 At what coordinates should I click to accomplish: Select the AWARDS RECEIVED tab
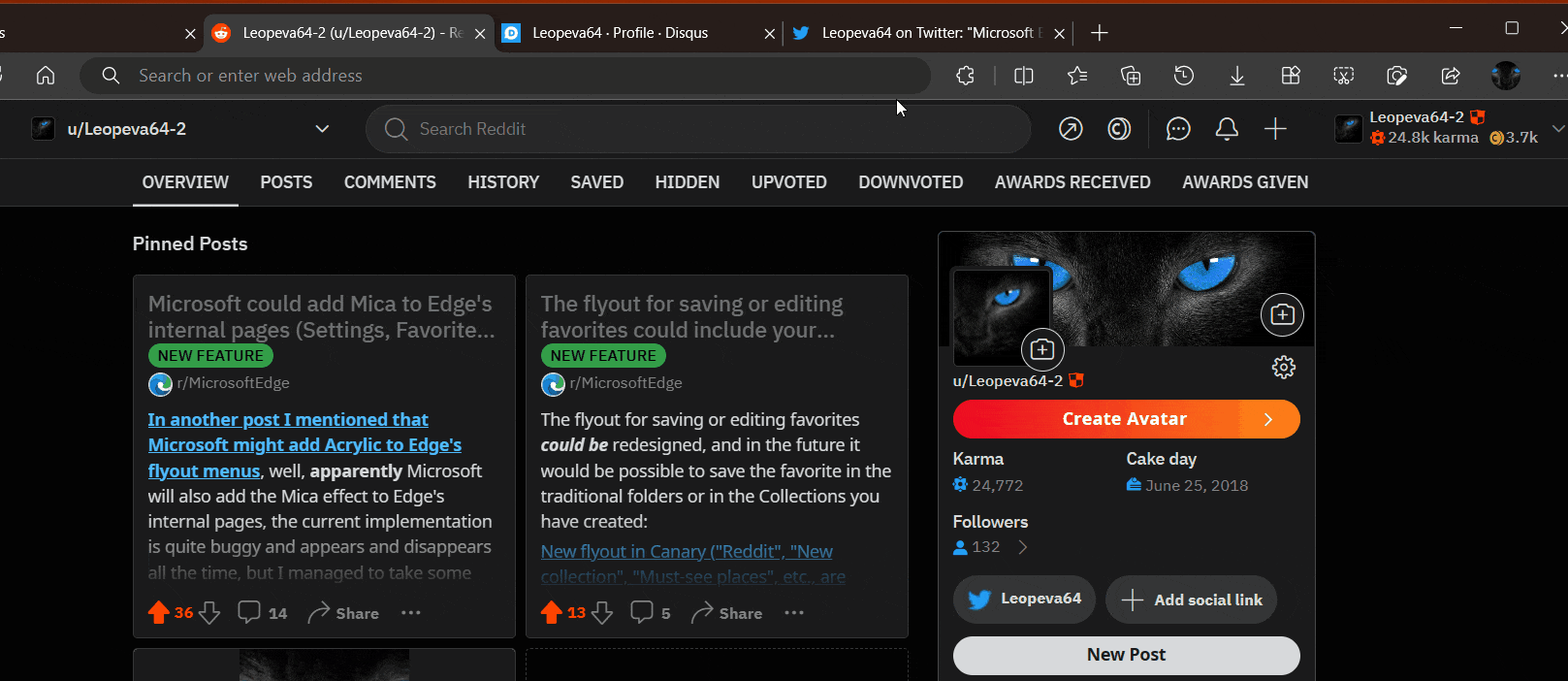point(1072,182)
